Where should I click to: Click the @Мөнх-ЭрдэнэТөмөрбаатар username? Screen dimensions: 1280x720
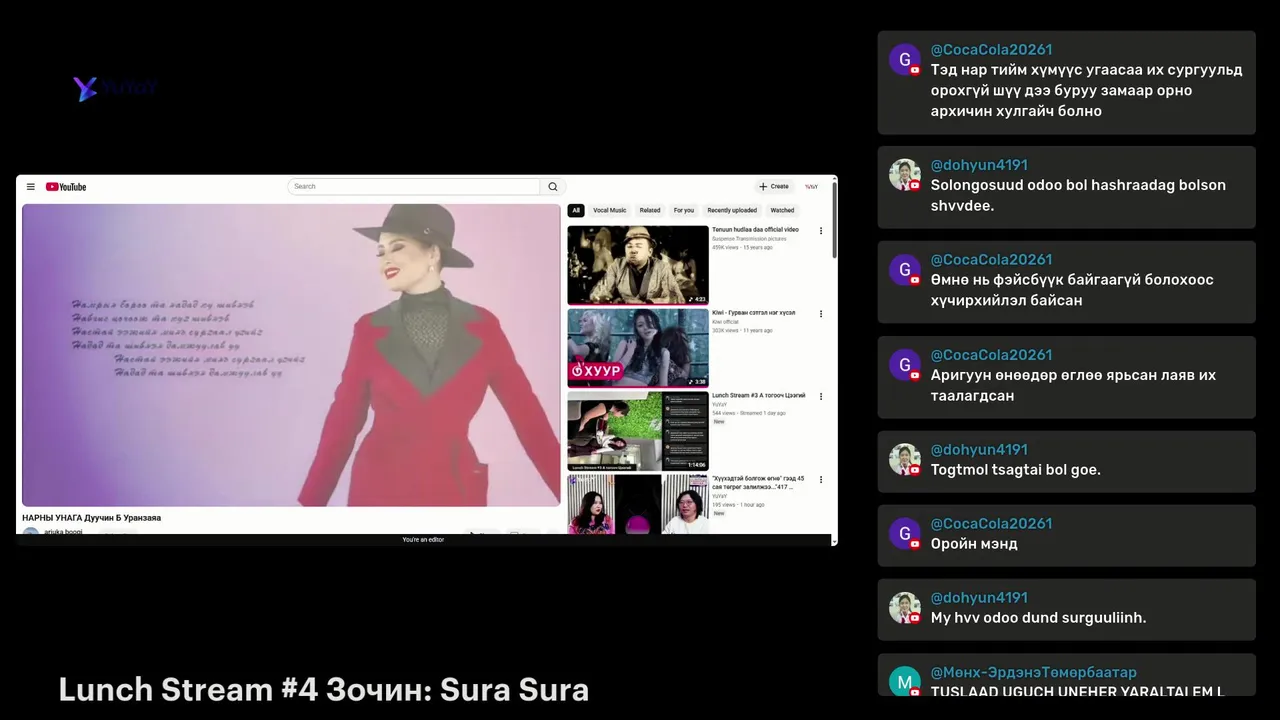pyautogui.click(x=1034, y=673)
